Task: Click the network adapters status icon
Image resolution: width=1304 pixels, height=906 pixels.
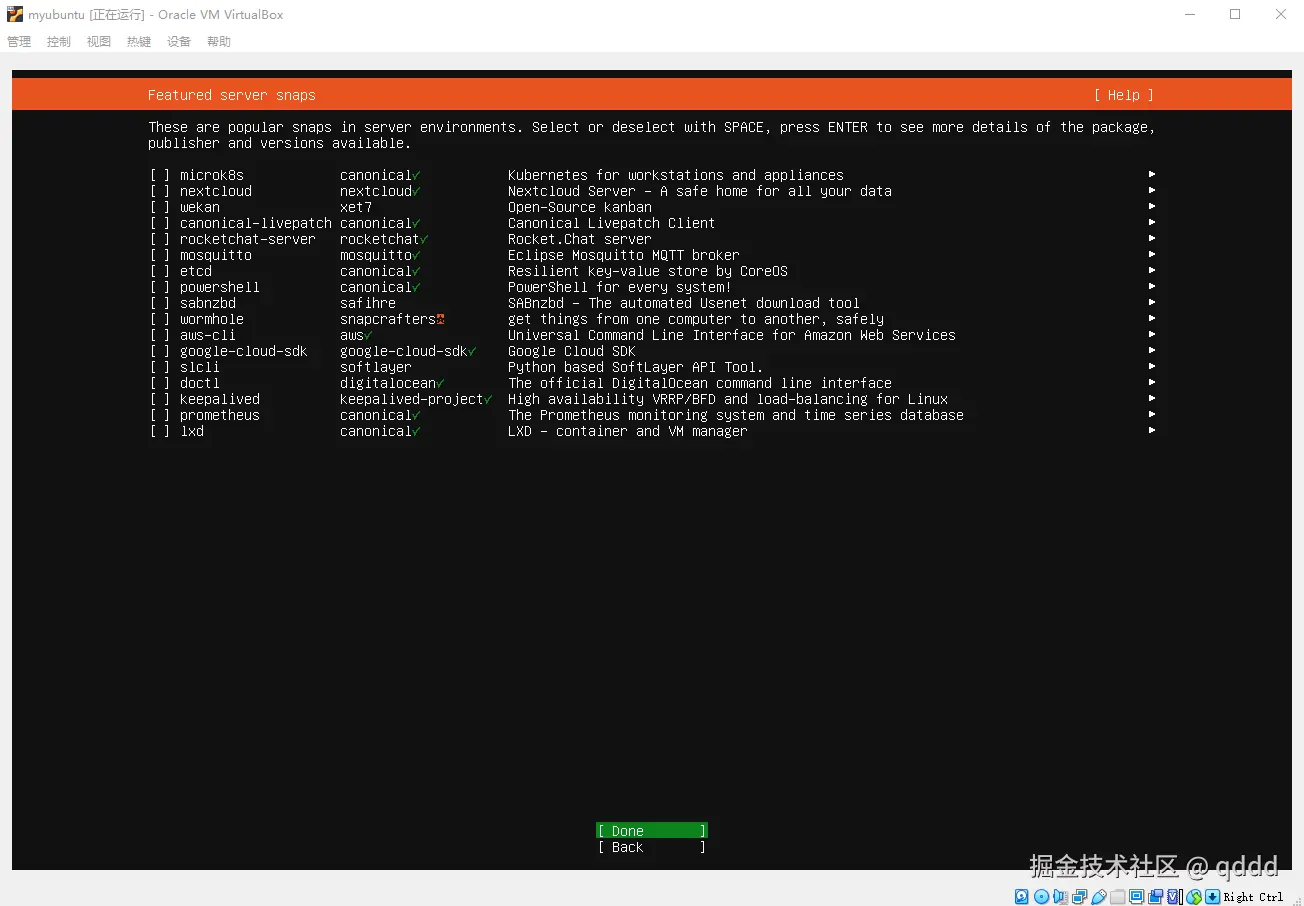Action: (x=1079, y=897)
